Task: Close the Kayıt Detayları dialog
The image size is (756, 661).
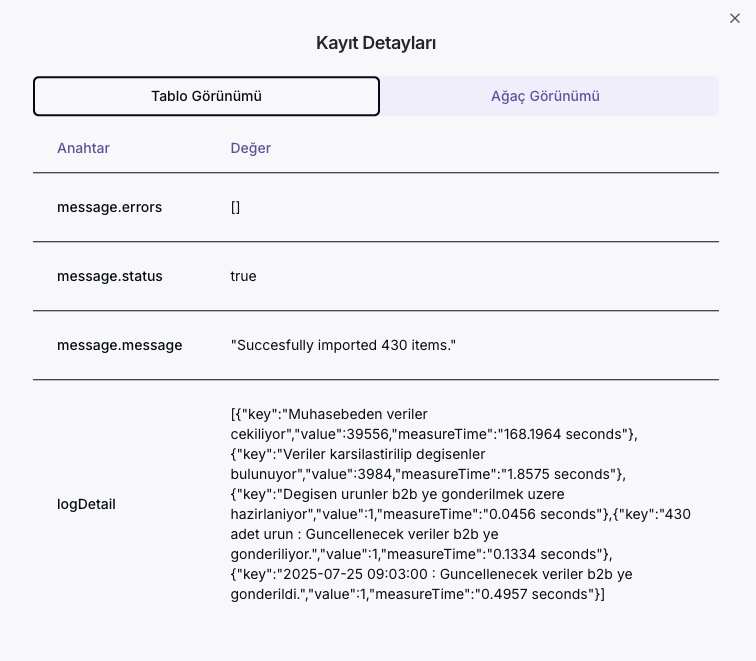Action: pos(735,18)
